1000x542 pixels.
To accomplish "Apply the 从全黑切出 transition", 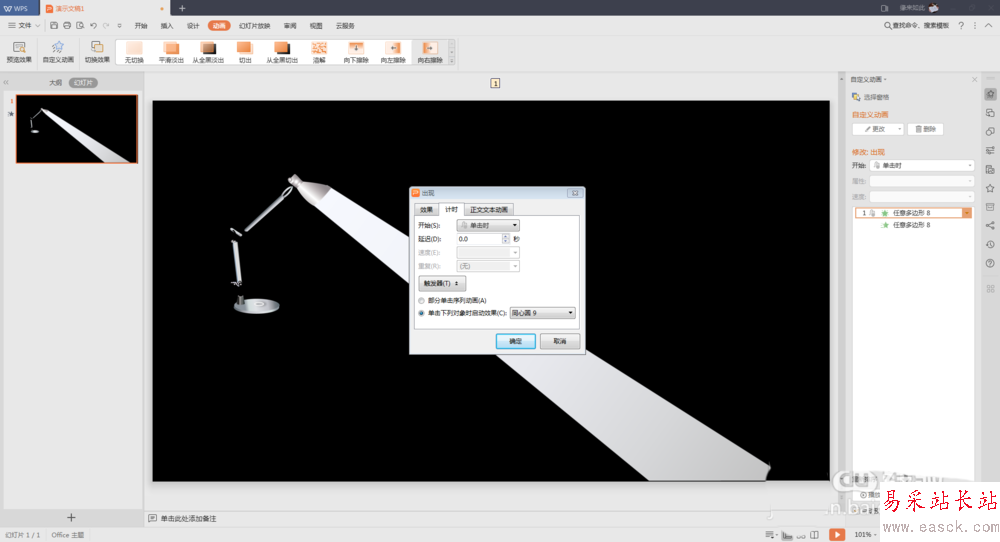I will 282,52.
